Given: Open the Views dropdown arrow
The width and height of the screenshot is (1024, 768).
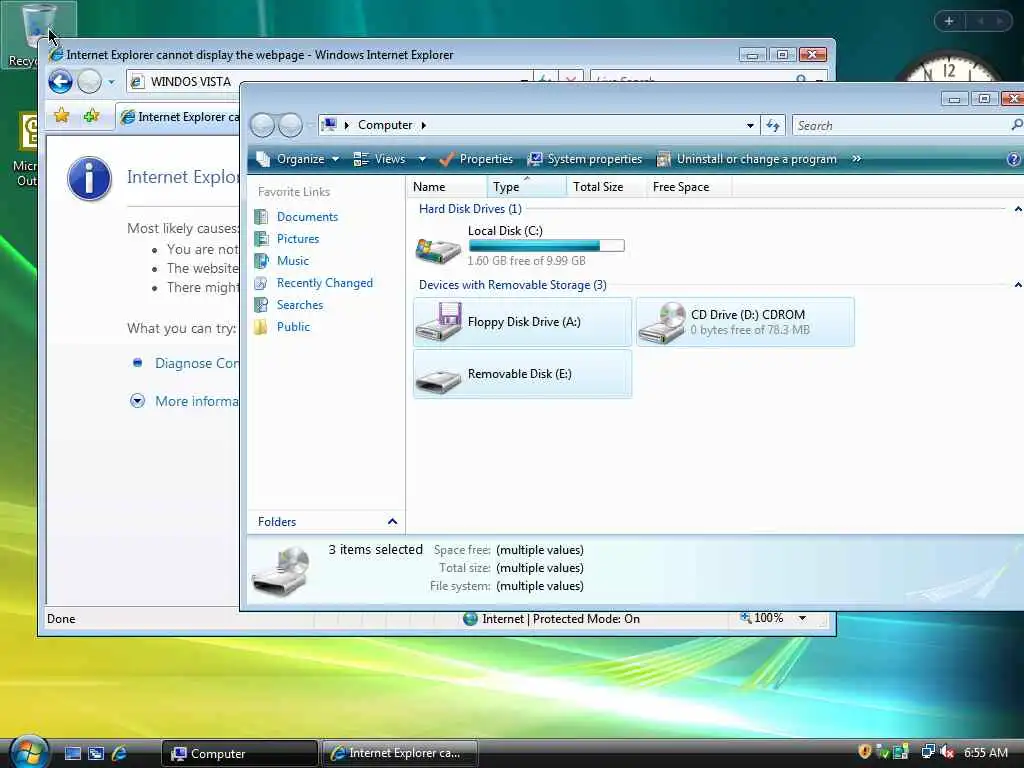Looking at the screenshot, I should coord(422,159).
